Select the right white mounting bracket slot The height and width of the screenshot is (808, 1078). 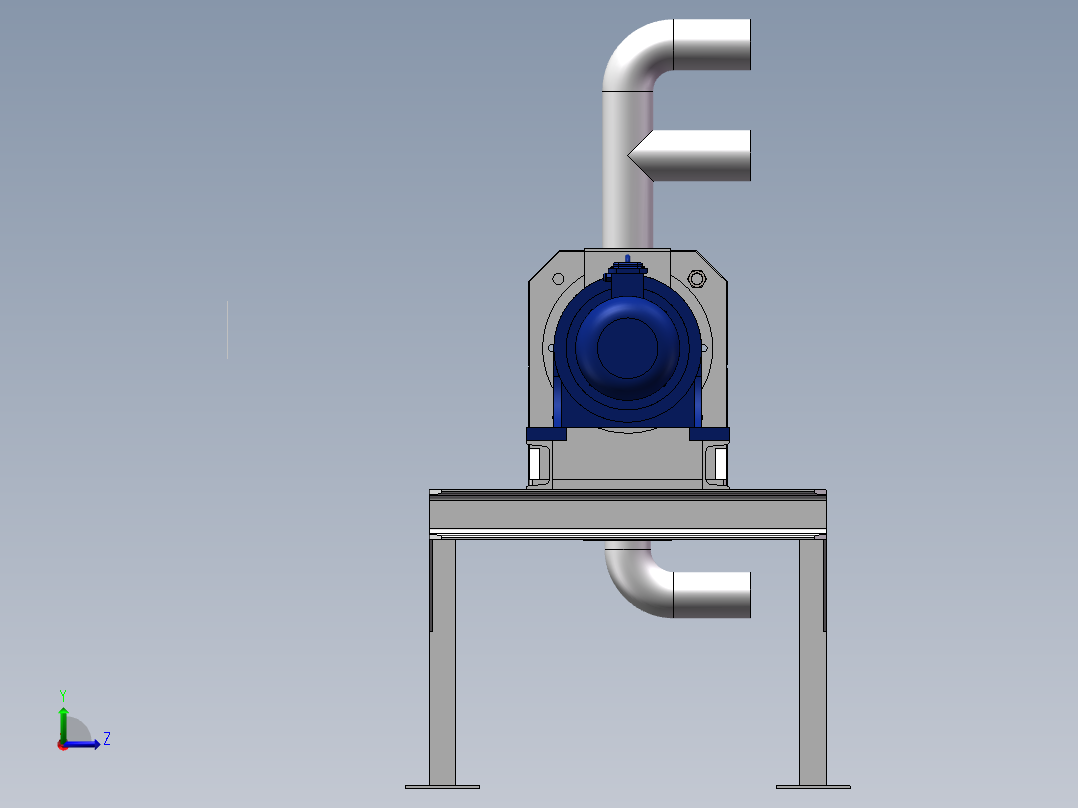point(721,463)
